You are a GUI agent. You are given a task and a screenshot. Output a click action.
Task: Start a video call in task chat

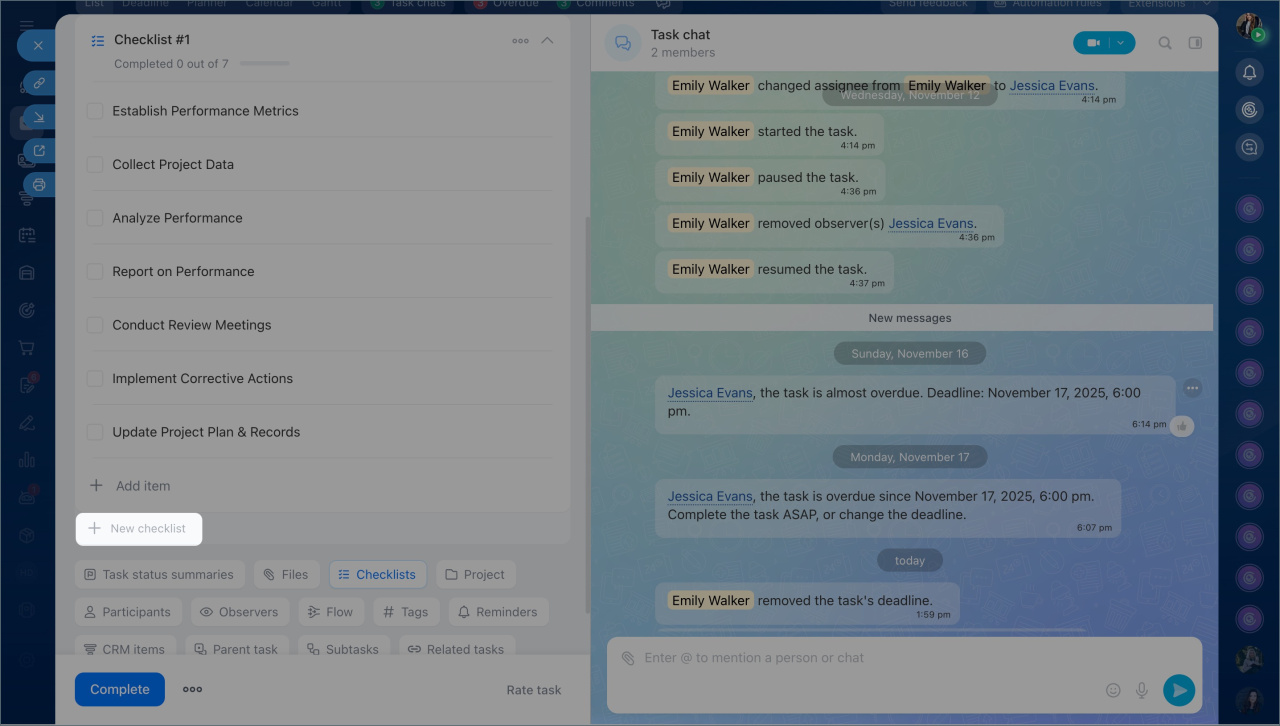tap(1093, 43)
